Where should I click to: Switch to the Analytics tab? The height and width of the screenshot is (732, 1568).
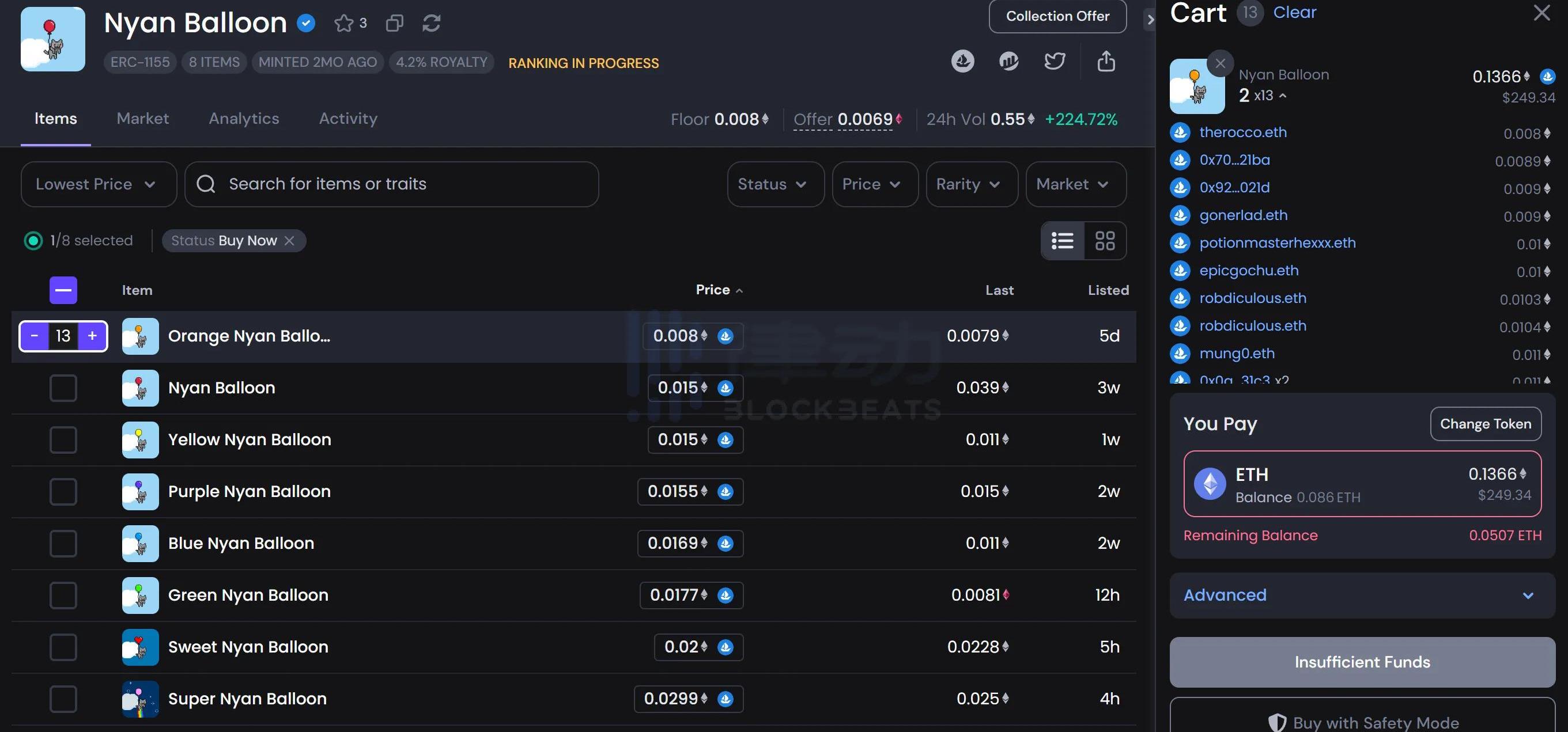tap(244, 119)
